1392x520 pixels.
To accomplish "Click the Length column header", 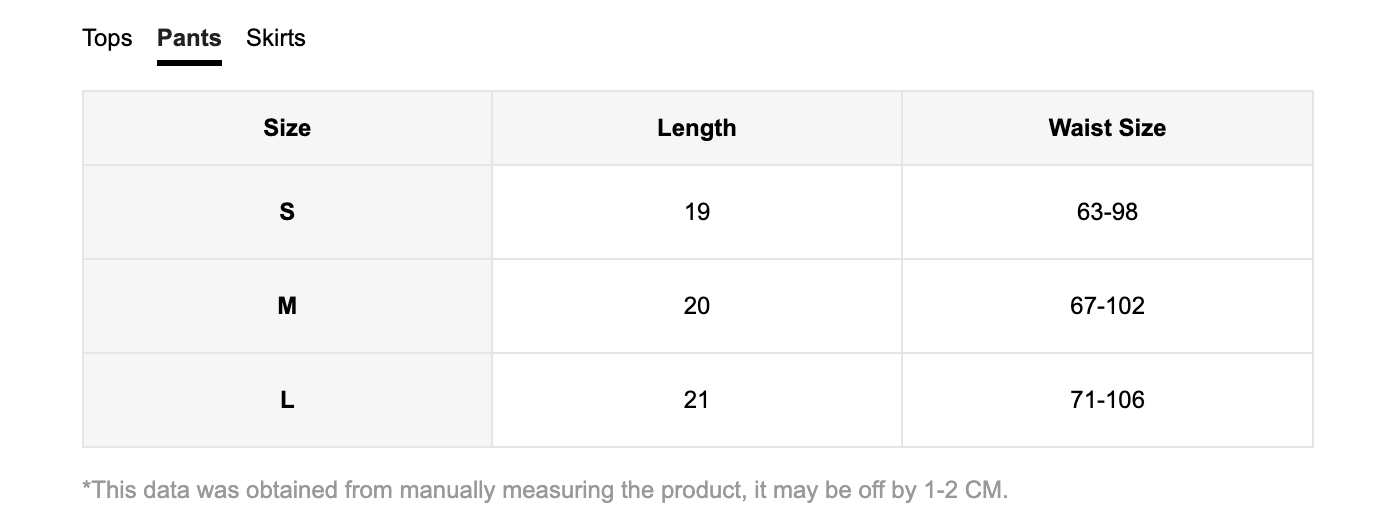I will coord(697,128).
